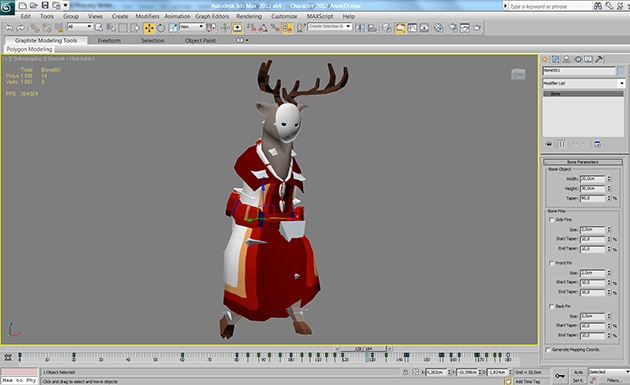Expand the Polygon Modeling panel
Viewport: 630px width, 385px height.
pyautogui.click(x=29, y=49)
